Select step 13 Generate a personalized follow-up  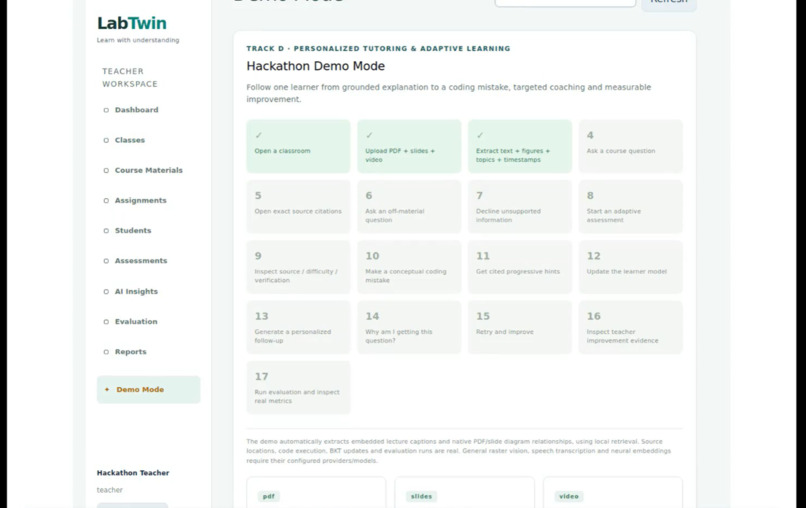(298, 328)
